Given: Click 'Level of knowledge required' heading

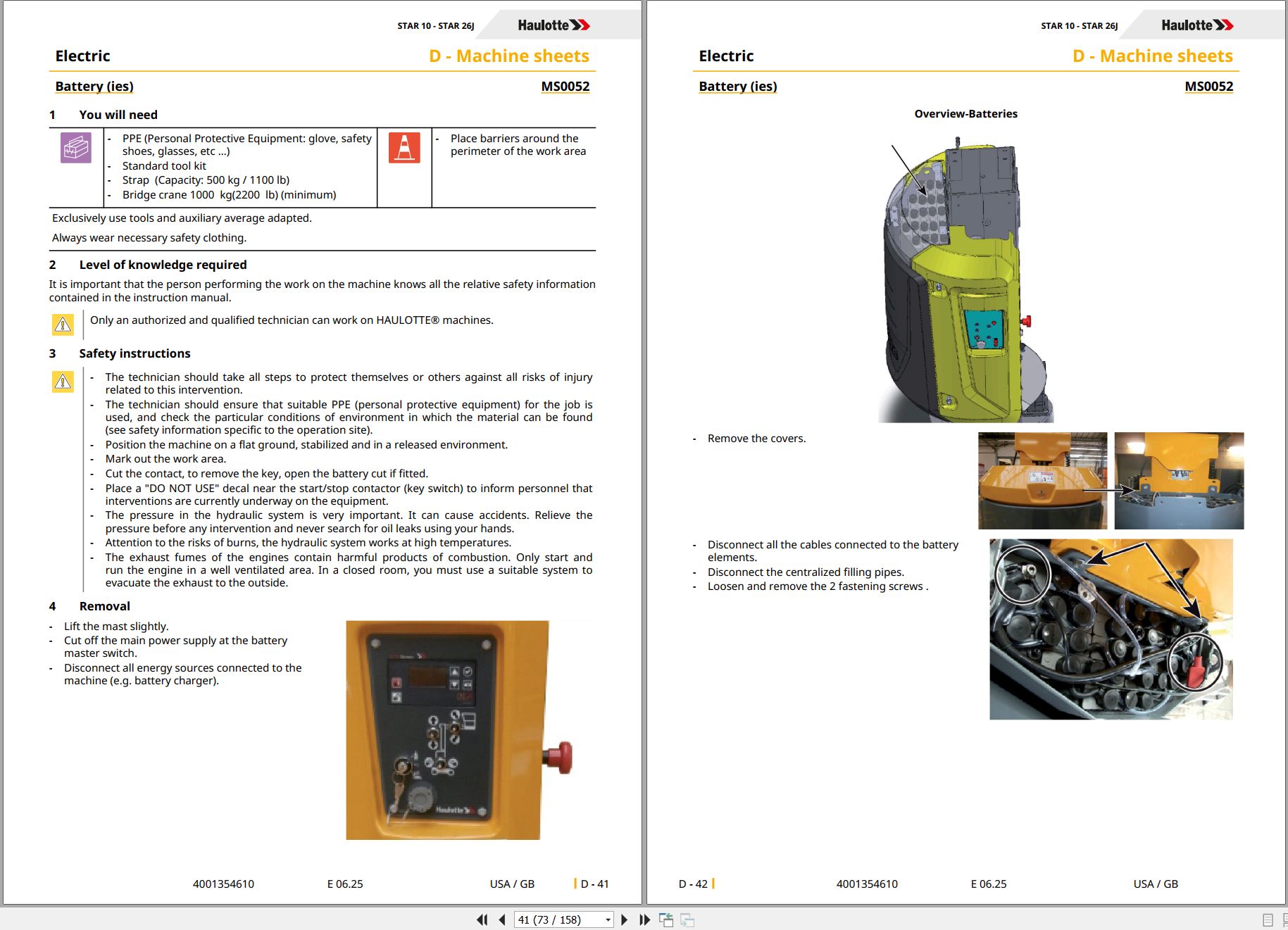Looking at the screenshot, I should click(163, 265).
